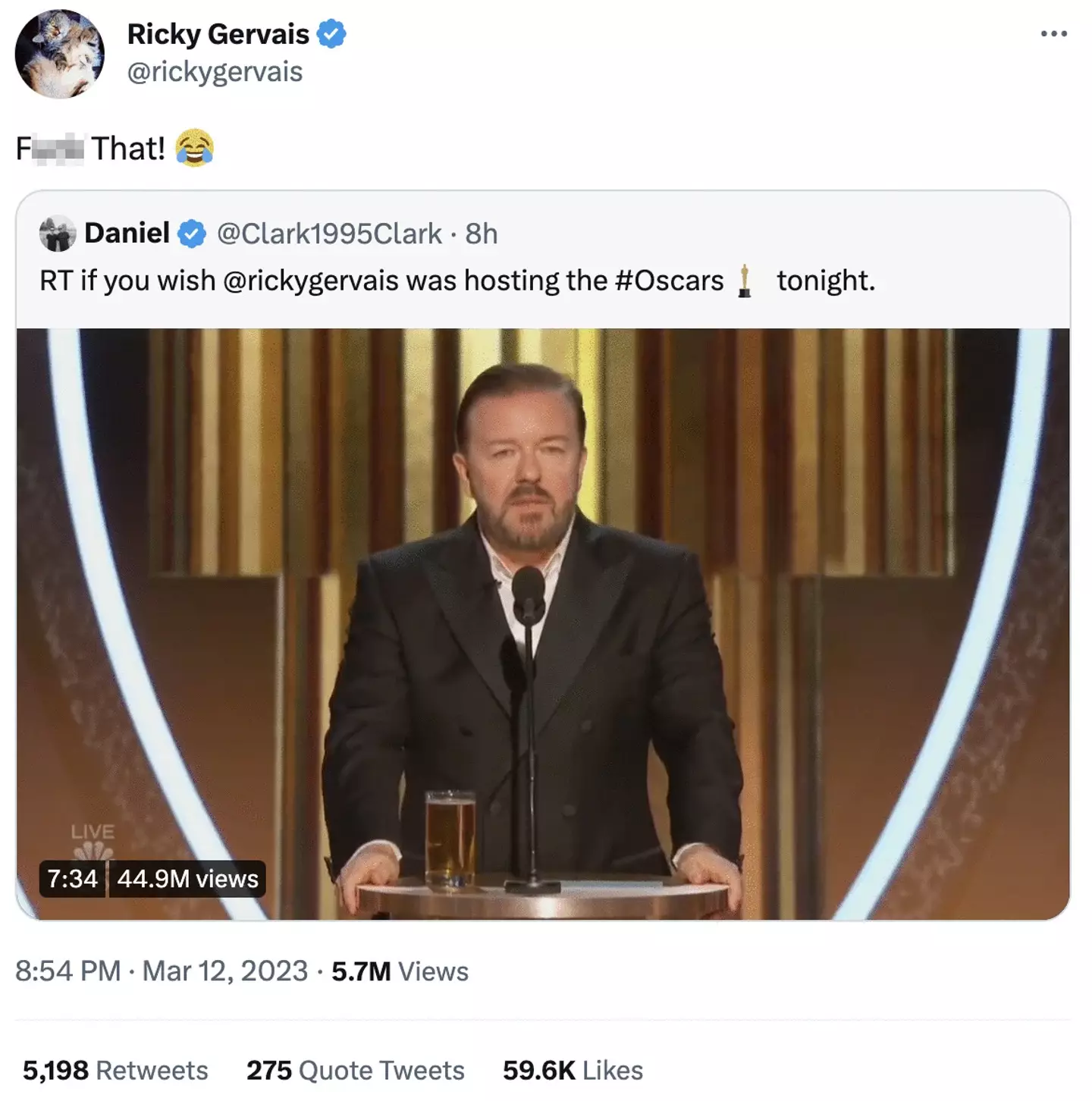
Task: Open the #Oscars hashtag
Action: coord(669,281)
